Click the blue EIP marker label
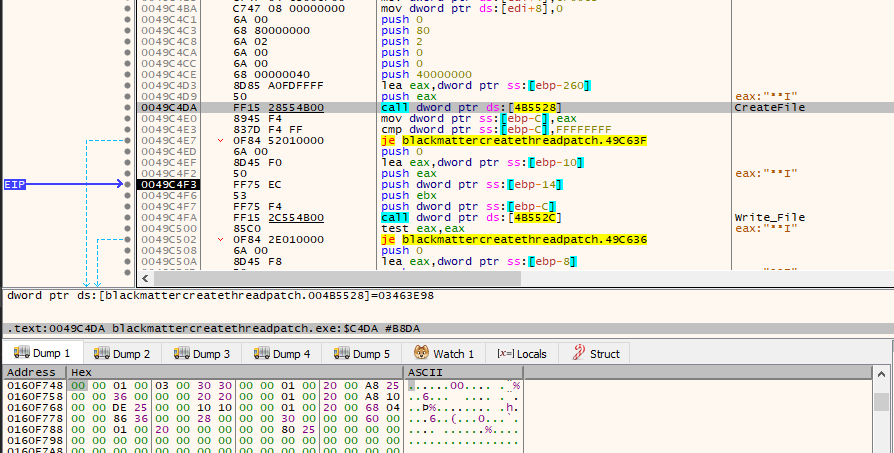894x453 pixels. point(15,184)
